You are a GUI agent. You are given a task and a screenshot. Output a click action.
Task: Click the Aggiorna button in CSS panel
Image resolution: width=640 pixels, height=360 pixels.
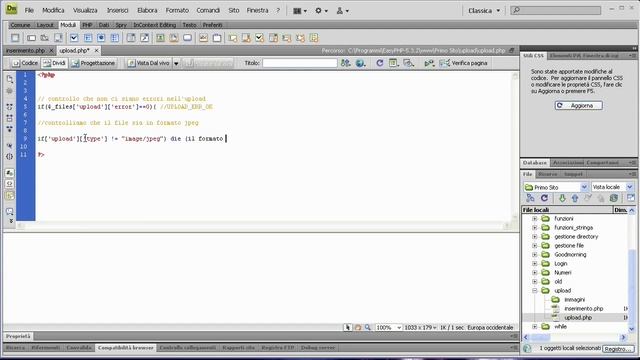tap(578, 105)
